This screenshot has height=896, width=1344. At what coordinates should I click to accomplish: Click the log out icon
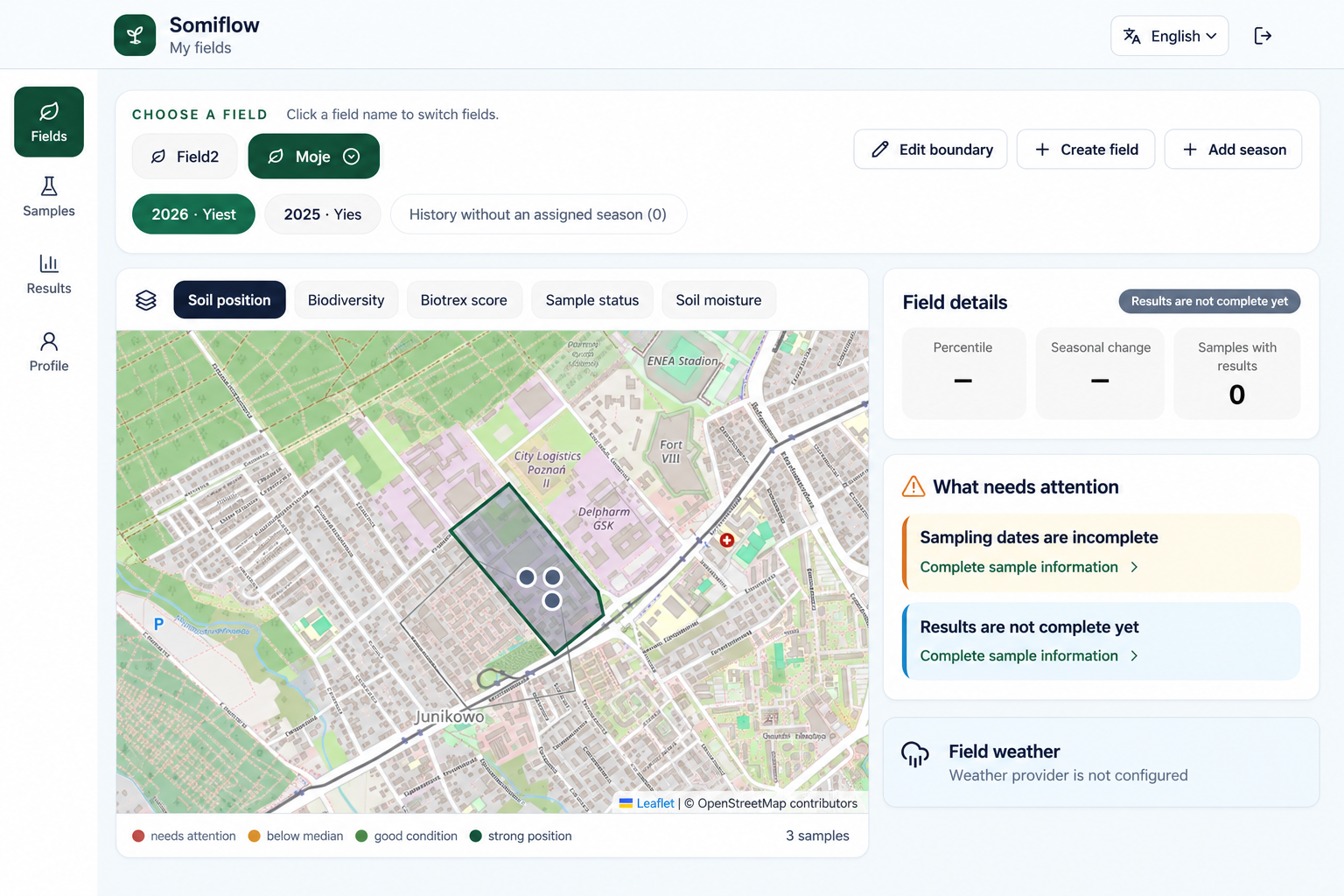tap(1263, 36)
